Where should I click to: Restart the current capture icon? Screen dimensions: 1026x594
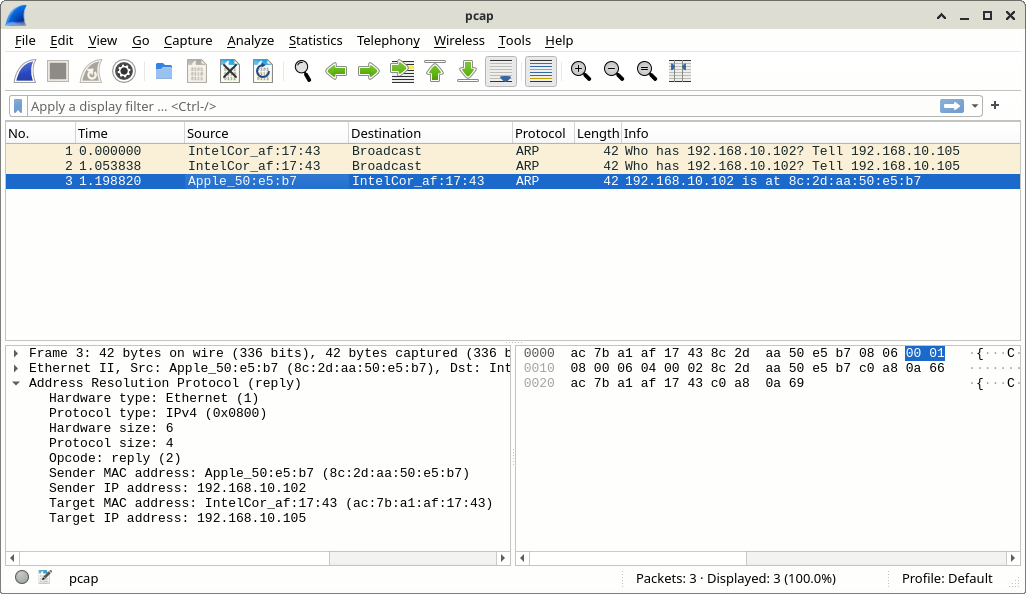click(x=91, y=71)
